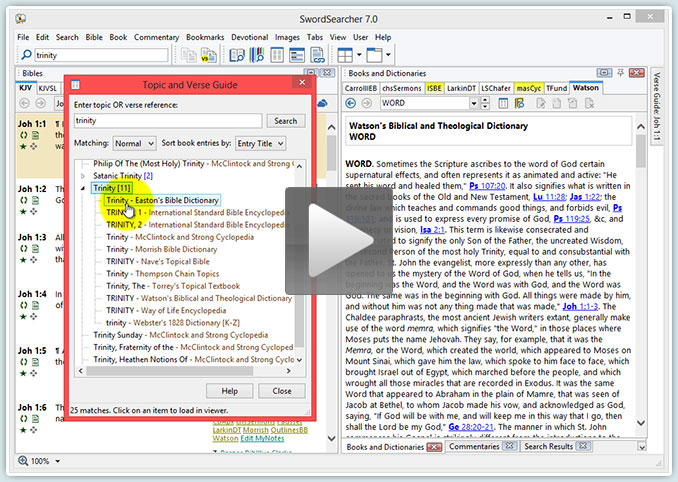Click the large video play button overlay
The image size is (678, 482).
point(339,240)
